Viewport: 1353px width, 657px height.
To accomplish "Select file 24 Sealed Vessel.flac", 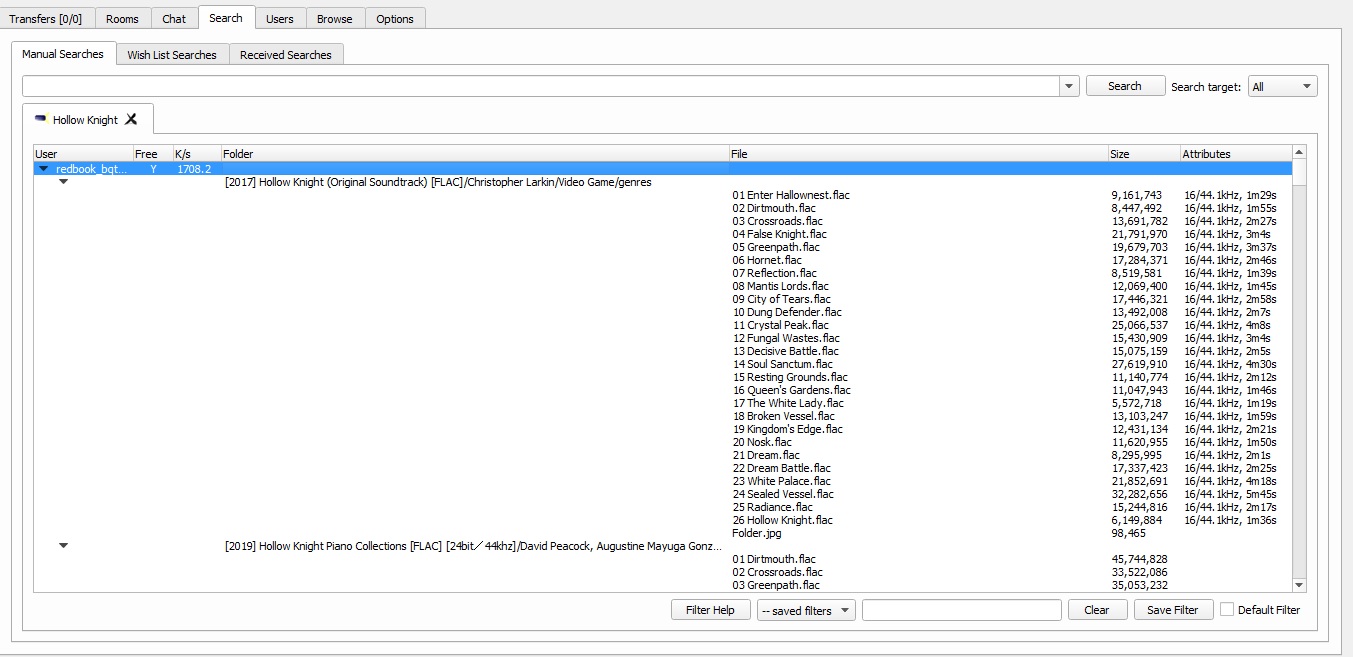I will [x=783, y=494].
